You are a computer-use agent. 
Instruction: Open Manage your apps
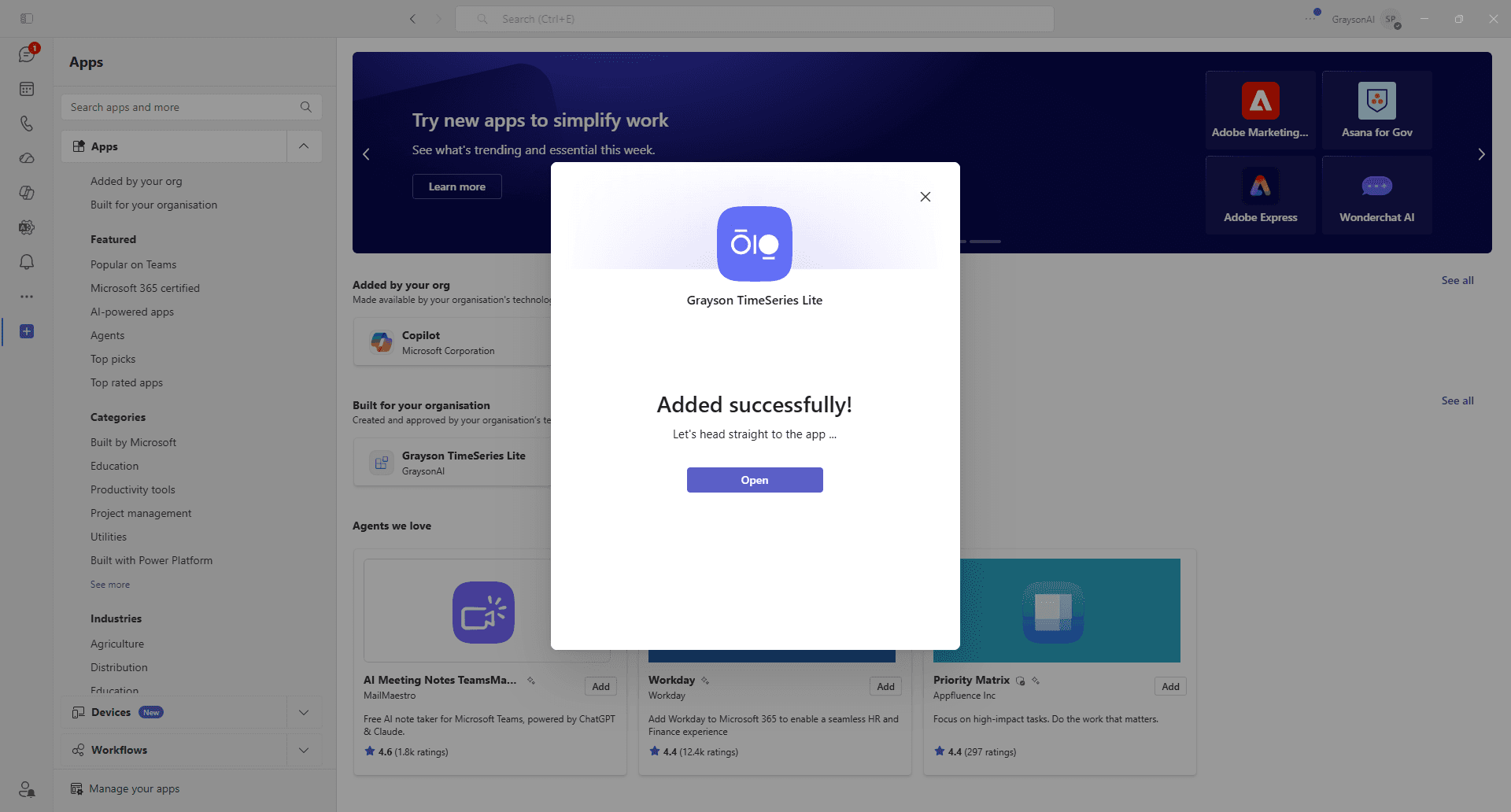pyautogui.click(x=126, y=788)
